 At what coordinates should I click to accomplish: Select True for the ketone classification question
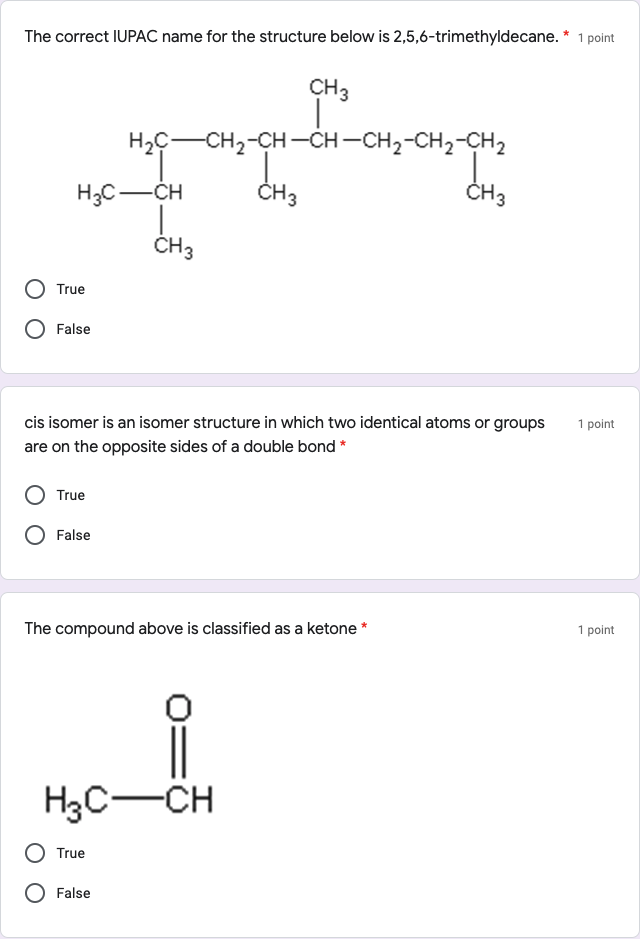pos(35,853)
